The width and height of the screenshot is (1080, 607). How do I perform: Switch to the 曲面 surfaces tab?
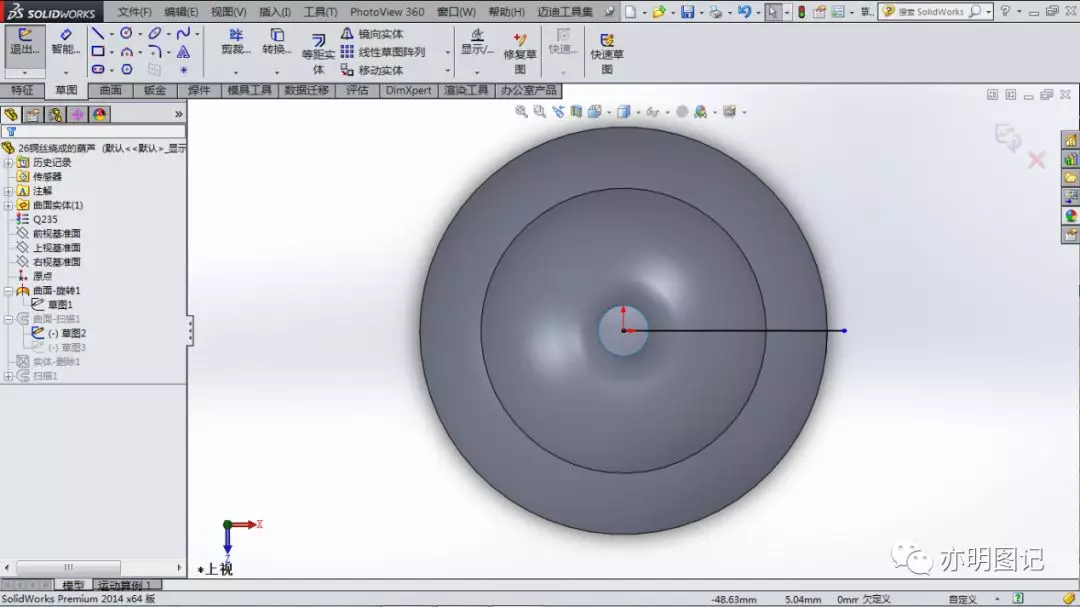click(110, 90)
